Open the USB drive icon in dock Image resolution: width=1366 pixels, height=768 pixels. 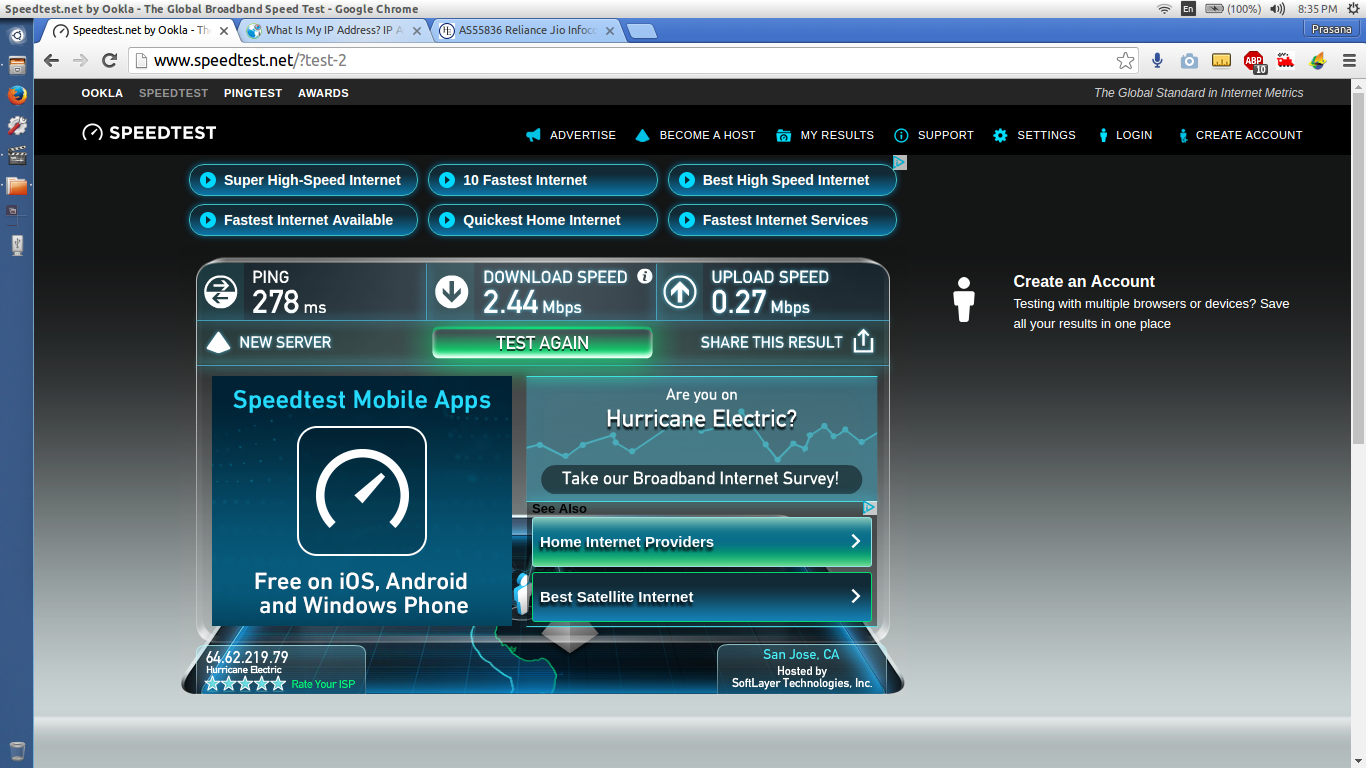click(17, 244)
